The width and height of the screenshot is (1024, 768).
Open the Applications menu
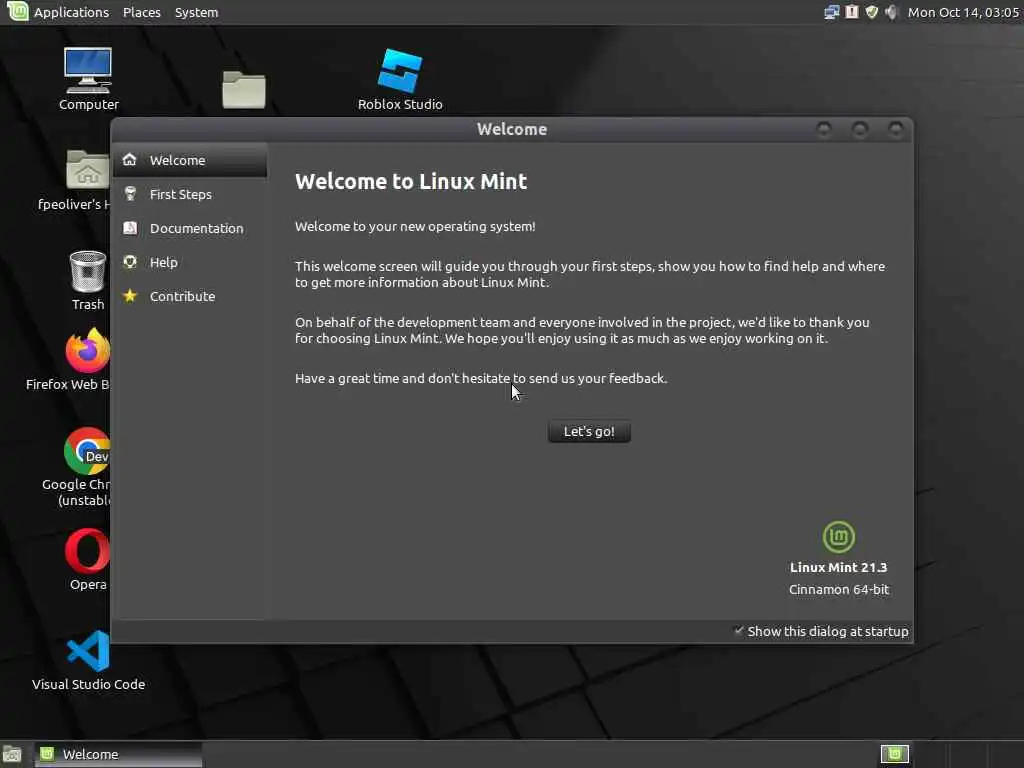[x=71, y=12]
